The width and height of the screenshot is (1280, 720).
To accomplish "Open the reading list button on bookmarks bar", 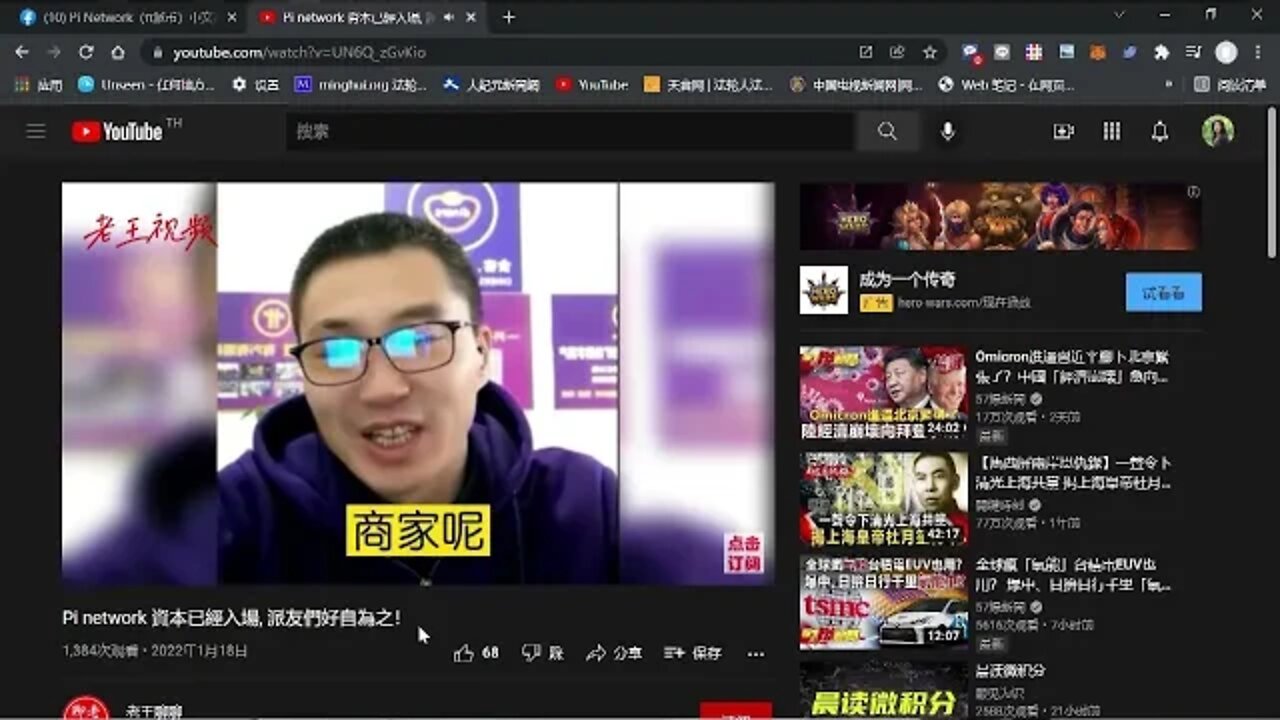I will coord(1230,85).
